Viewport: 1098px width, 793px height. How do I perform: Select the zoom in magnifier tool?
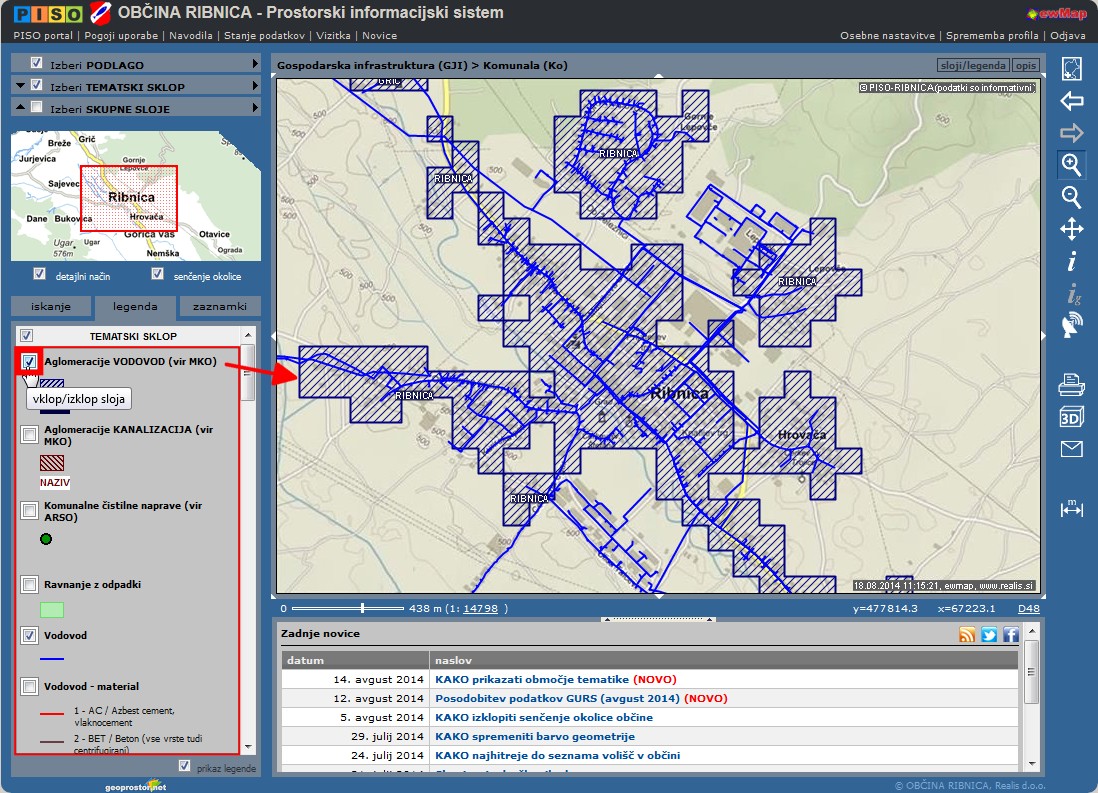[1071, 165]
